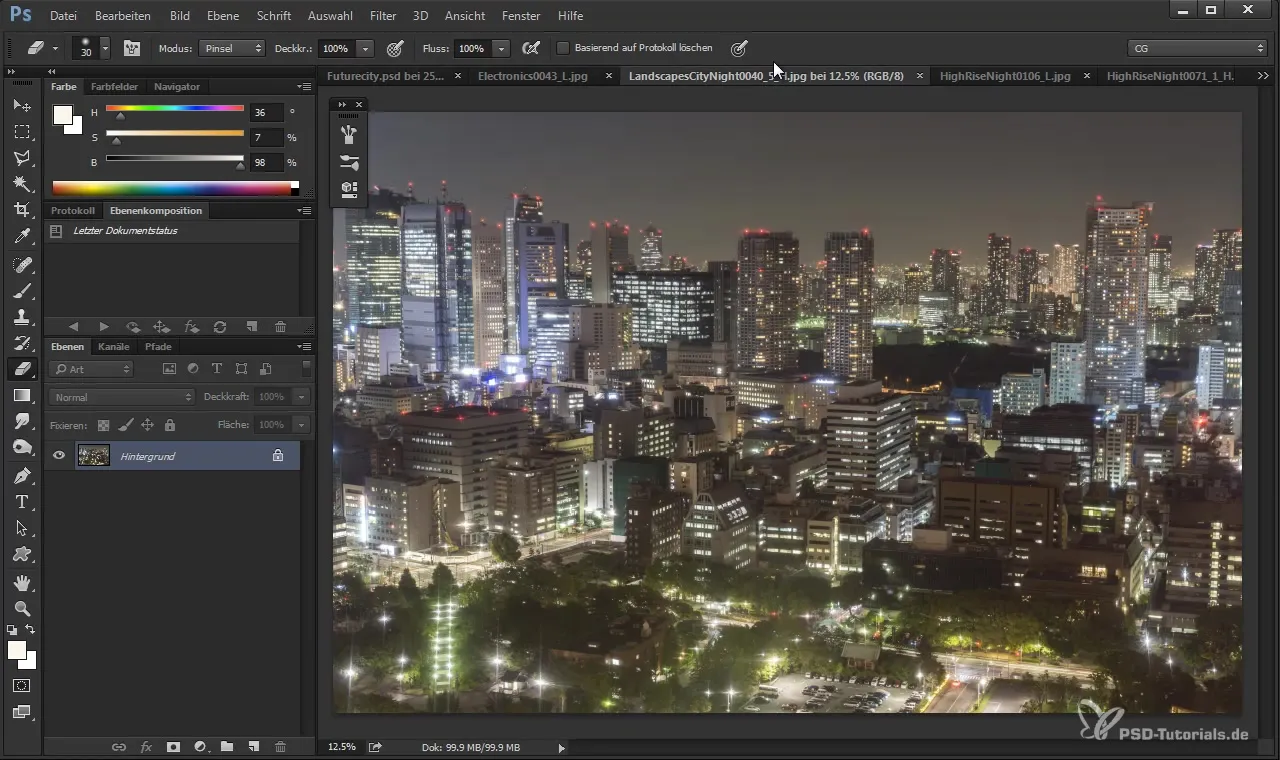Image resolution: width=1280 pixels, height=760 pixels.
Task: Switch to Futurecity.psd document tab
Action: 386,76
